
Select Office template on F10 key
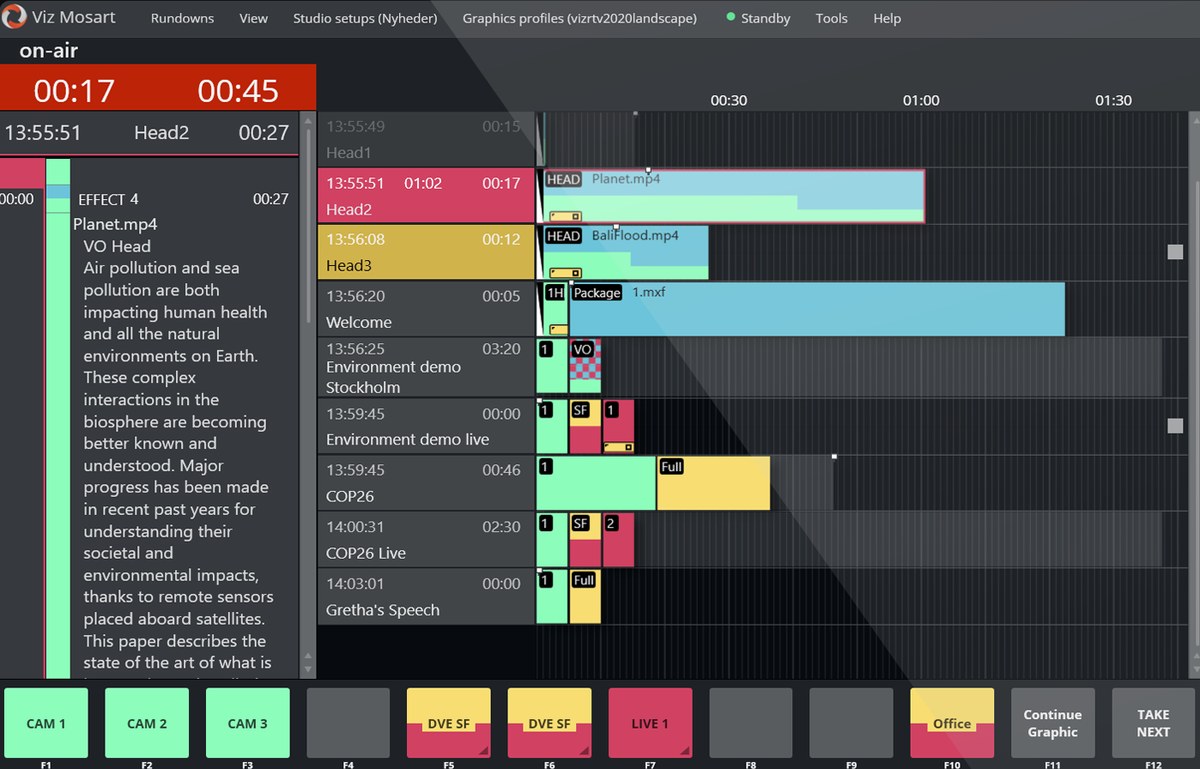pyautogui.click(x=952, y=723)
